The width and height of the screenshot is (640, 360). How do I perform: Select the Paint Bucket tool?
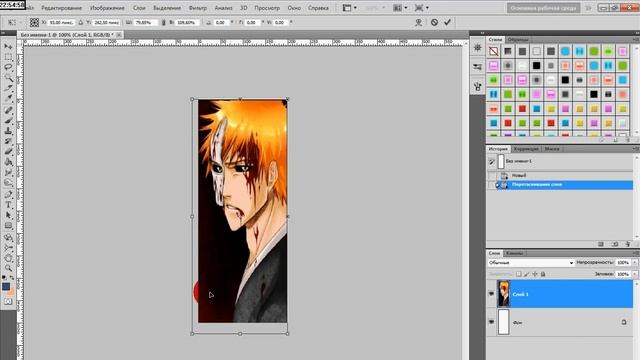click(8, 162)
